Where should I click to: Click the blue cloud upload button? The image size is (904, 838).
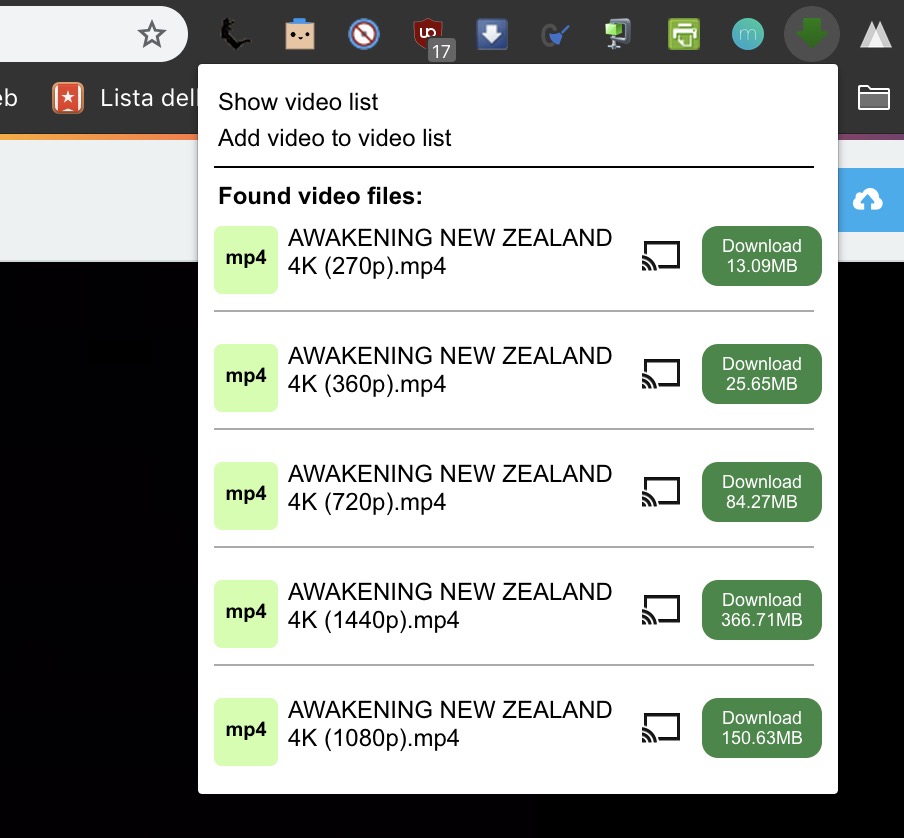click(868, 201)
